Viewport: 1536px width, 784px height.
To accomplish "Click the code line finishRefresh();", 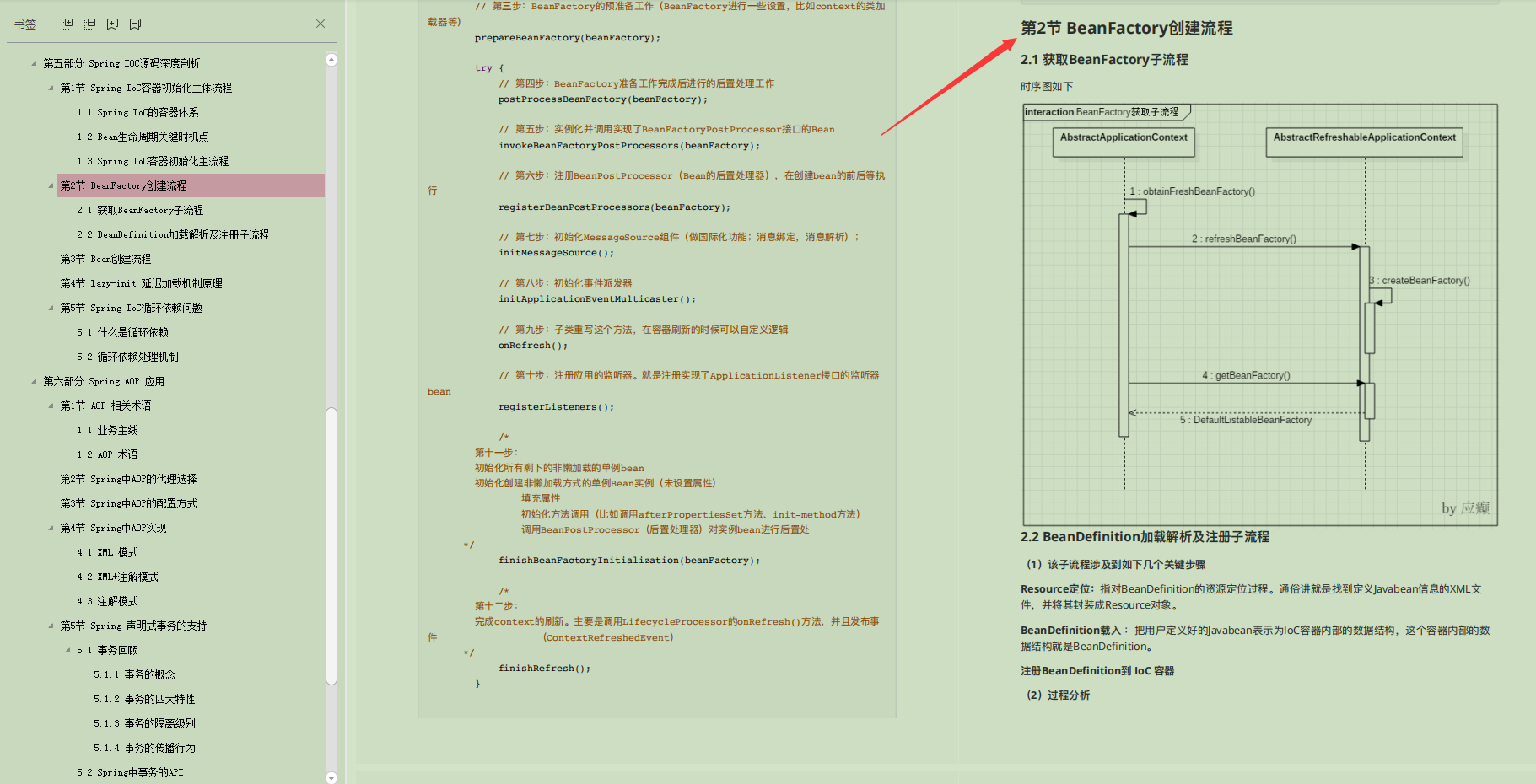I will tap(544, 669).
